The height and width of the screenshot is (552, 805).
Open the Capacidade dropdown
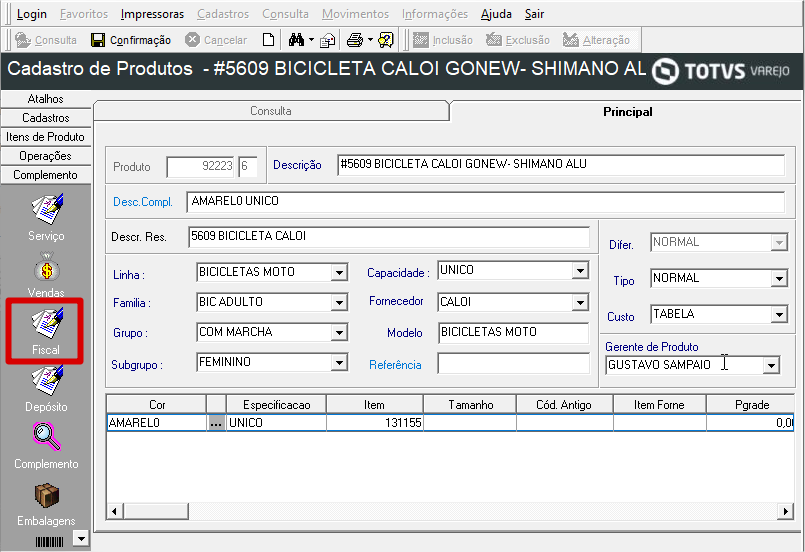tap(580, 271)
